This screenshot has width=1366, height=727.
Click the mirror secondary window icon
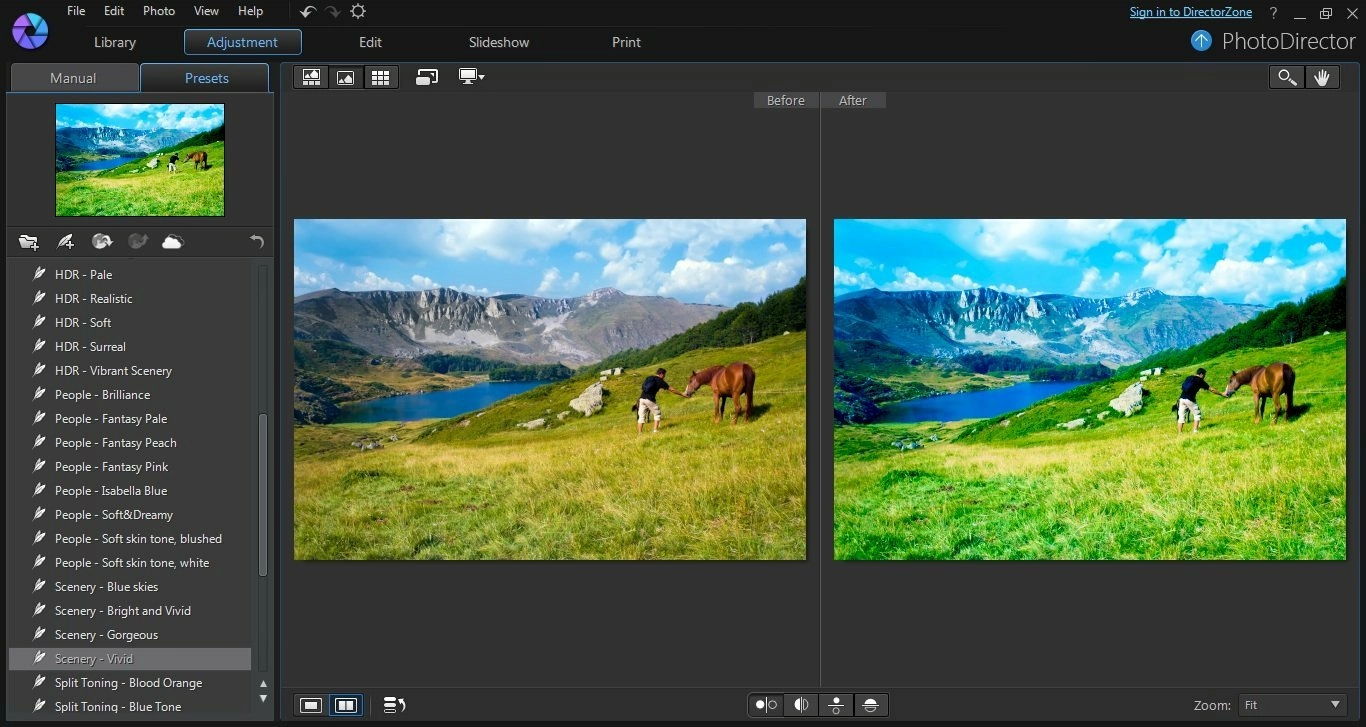(427, 78)
